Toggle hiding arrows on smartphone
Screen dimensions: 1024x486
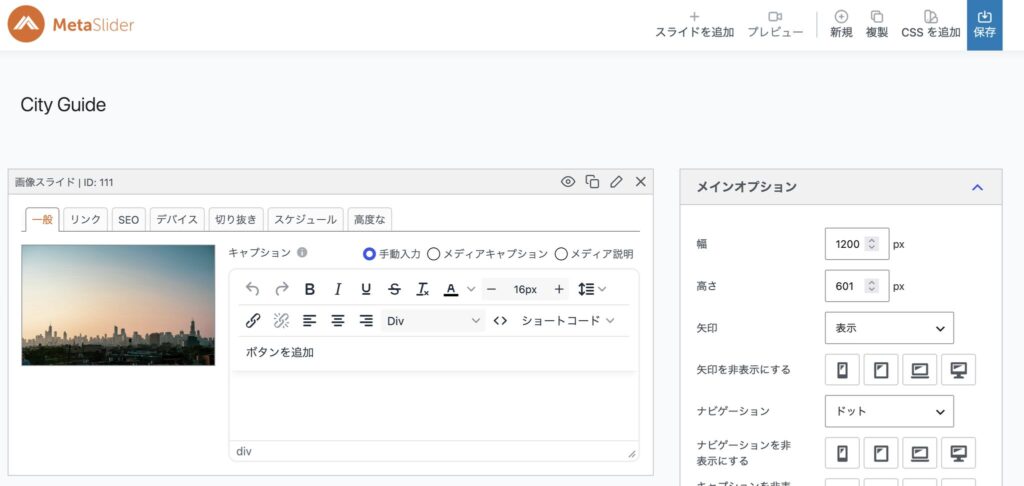pyautogui.click(x=842, y=370)
